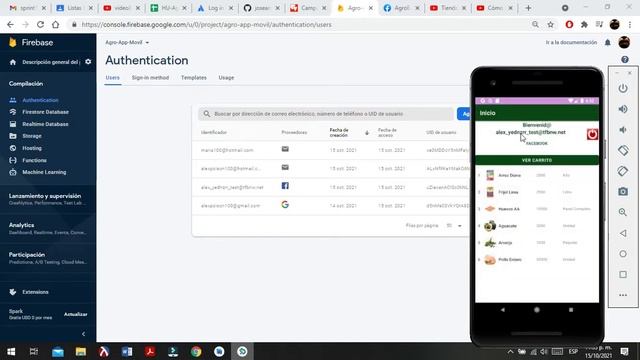The width and height of the screenshot is (640, 360).
Task: Select alex_yedrqrr_test@tfbnw.net Facebook user row
Action: coord(331,187)
